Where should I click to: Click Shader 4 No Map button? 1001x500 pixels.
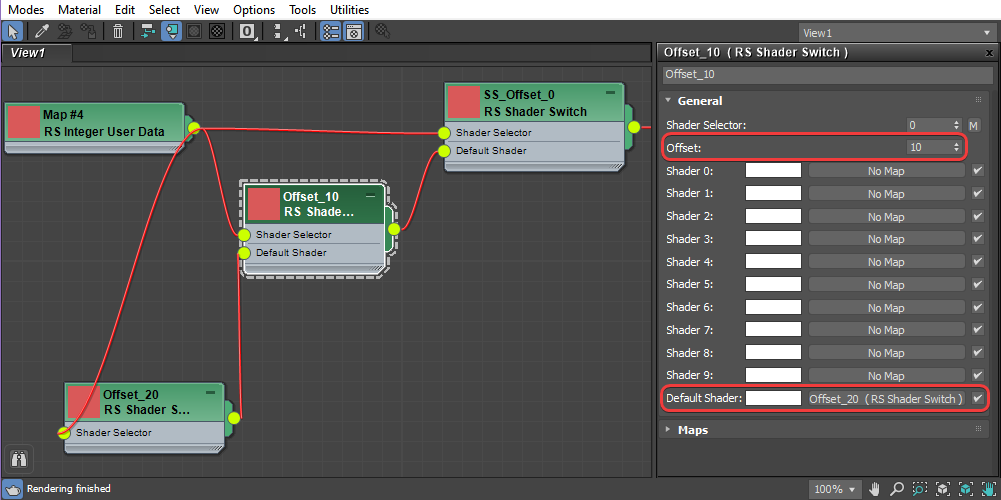click(886, 262)
